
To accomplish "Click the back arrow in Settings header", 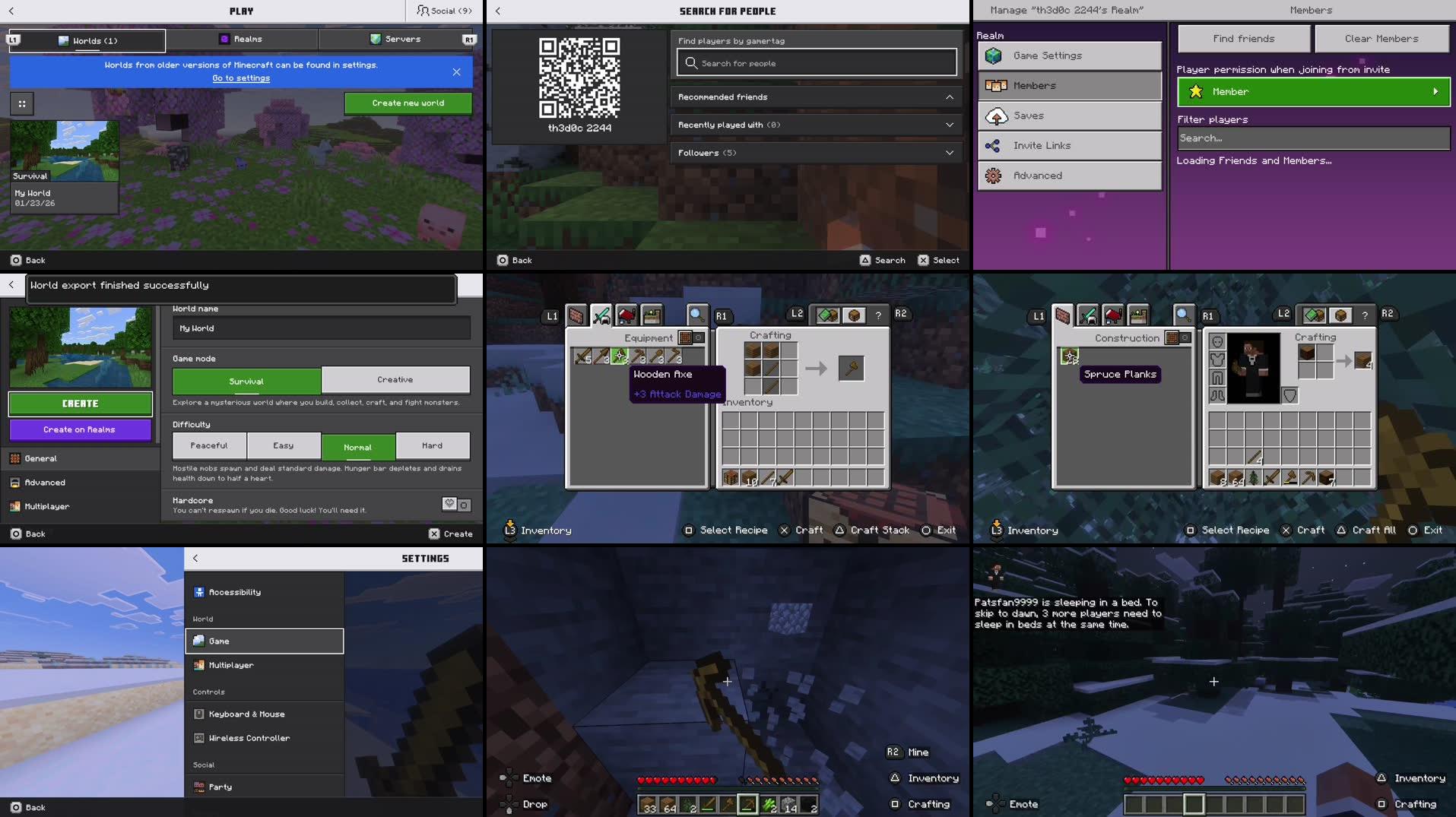I will 195,558.
